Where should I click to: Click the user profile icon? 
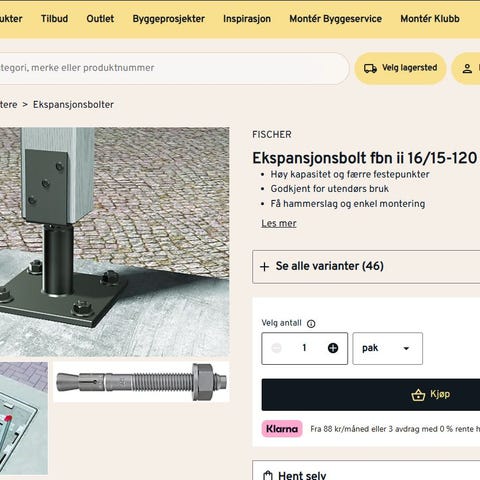(x=467, y=69)
